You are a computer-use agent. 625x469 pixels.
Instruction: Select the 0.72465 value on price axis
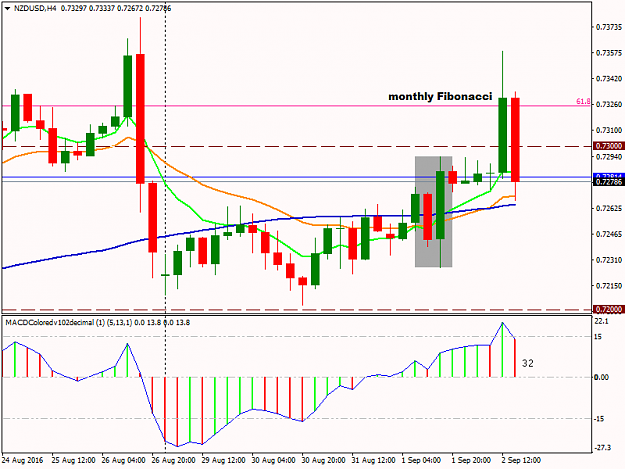[609, 234]
